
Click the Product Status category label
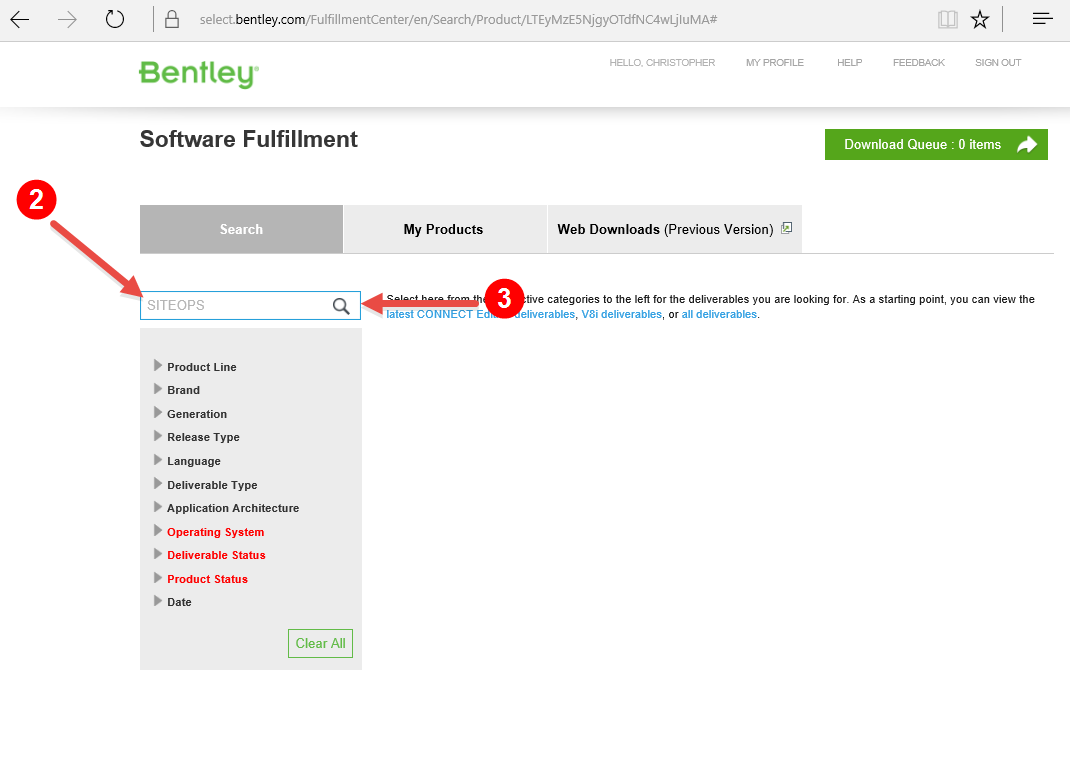(207, 579)
